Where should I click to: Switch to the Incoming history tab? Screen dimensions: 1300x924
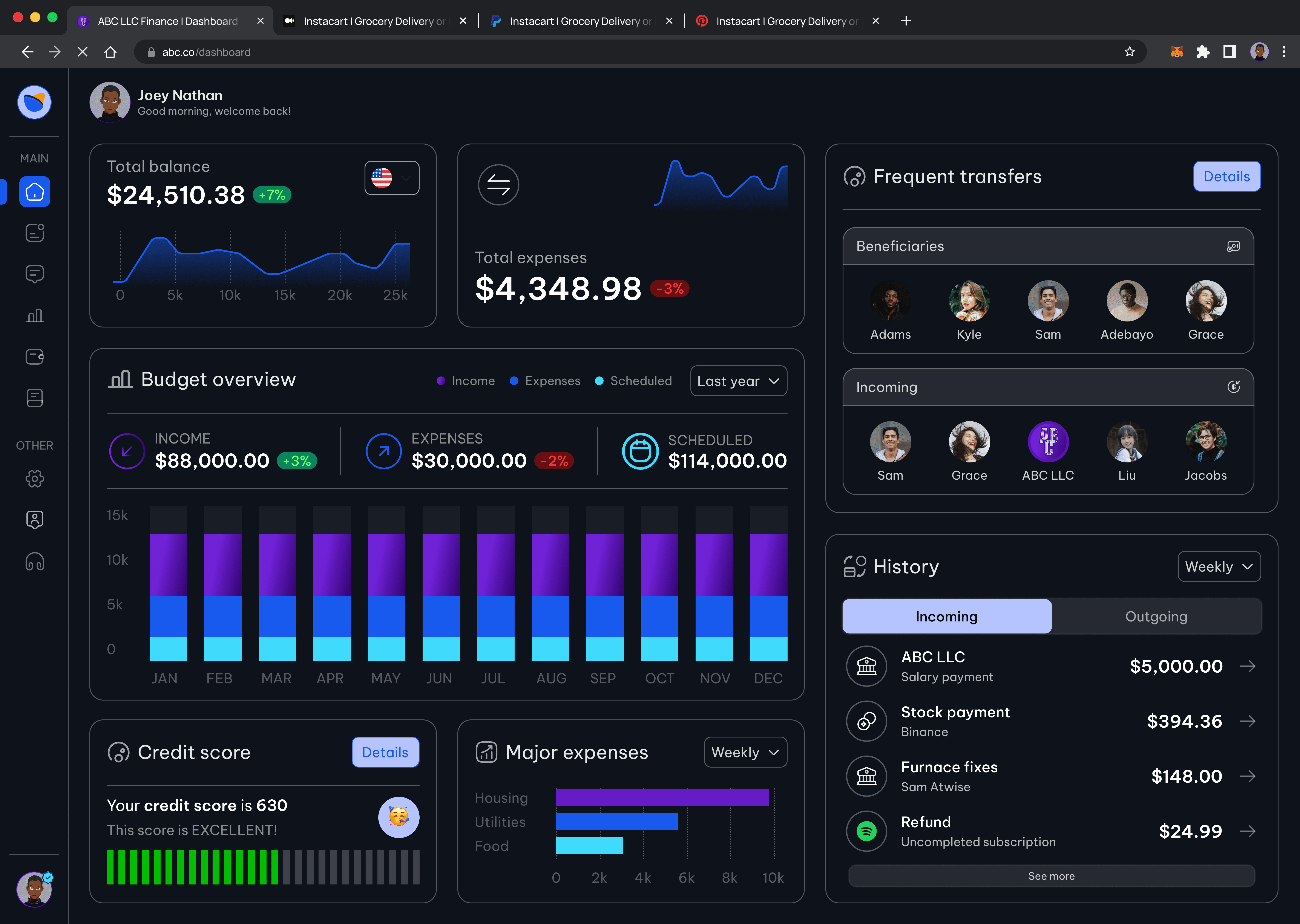tap(947, 616)
